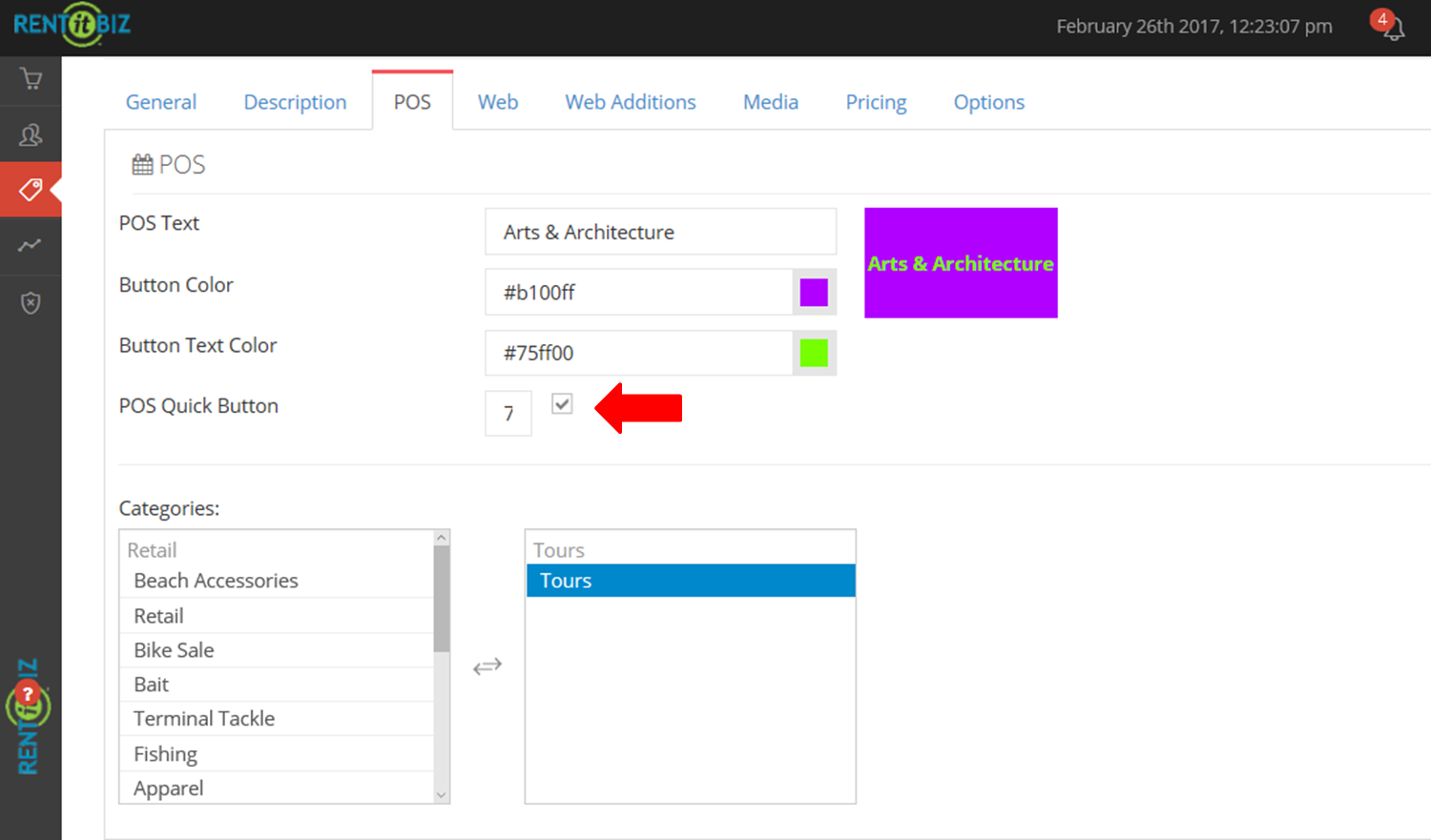Open the shopping cart sidebar icon
Screen dimensions: 1431x840
pos(31,79)
